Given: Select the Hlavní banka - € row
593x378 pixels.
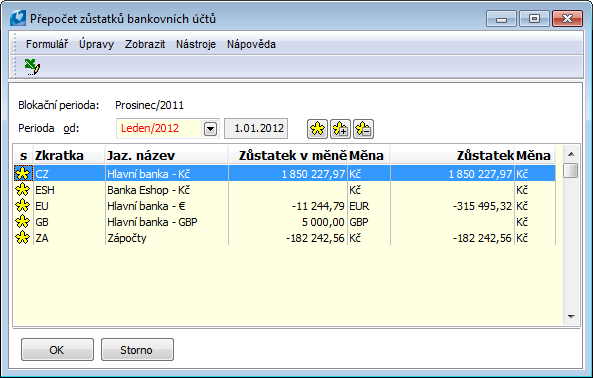Looking at the screenshot, I should (x=284, y=206).
